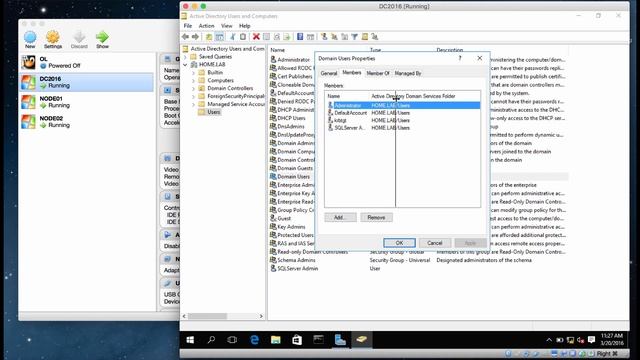
Task: Click Cancel in Domain Users Properties
Action: click(435, 243)
